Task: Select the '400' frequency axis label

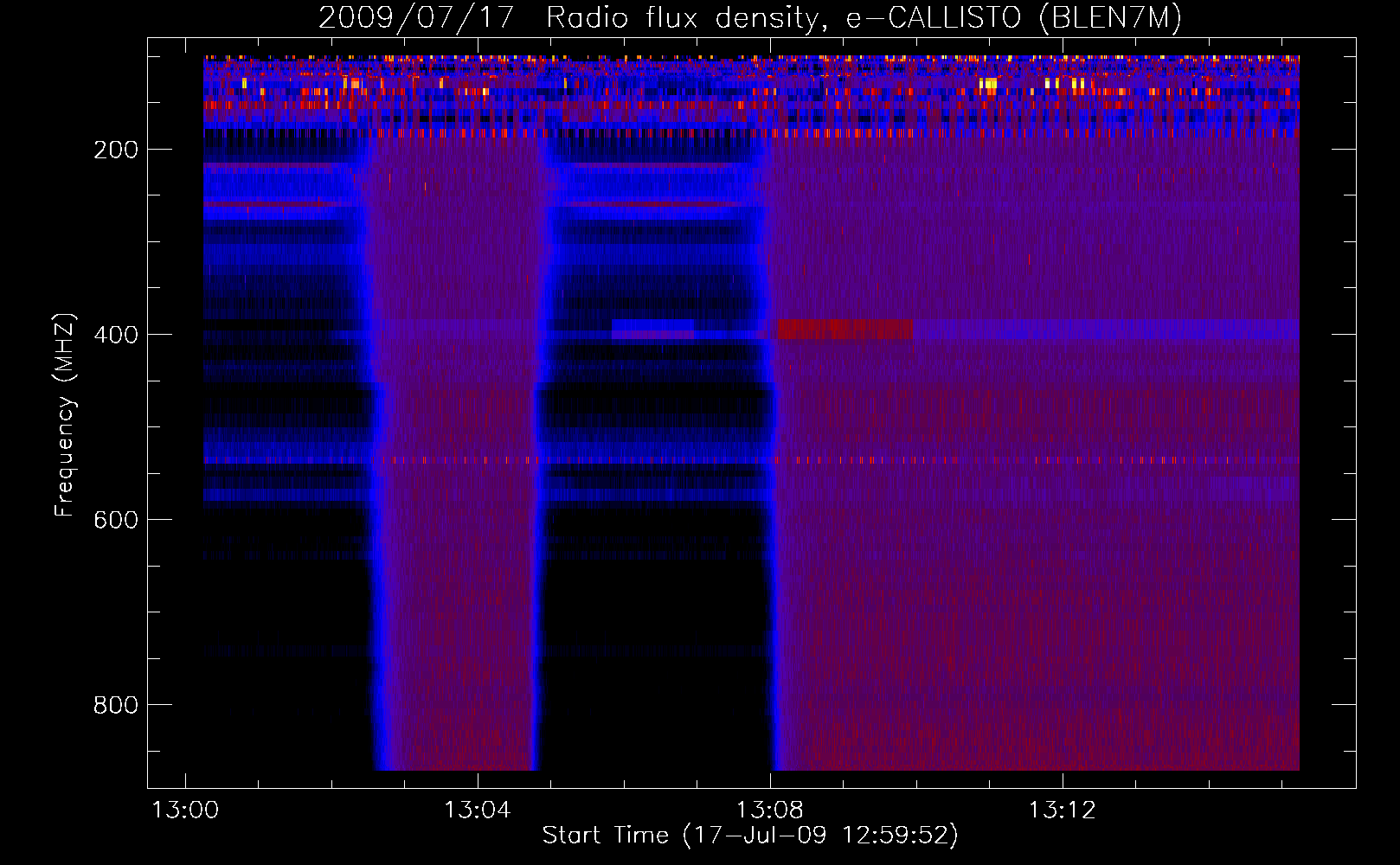Action: pos(116,336)
